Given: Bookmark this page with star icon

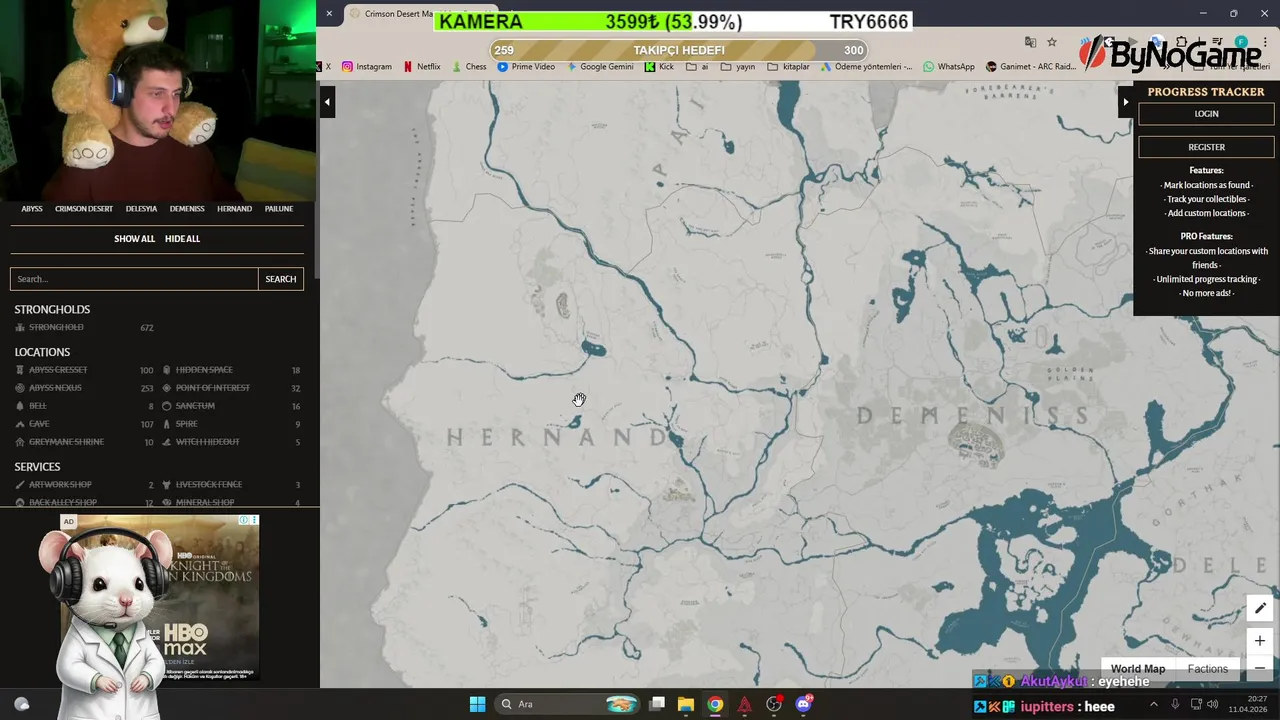Looking at the screenshot, I should tap(1052, 42).
